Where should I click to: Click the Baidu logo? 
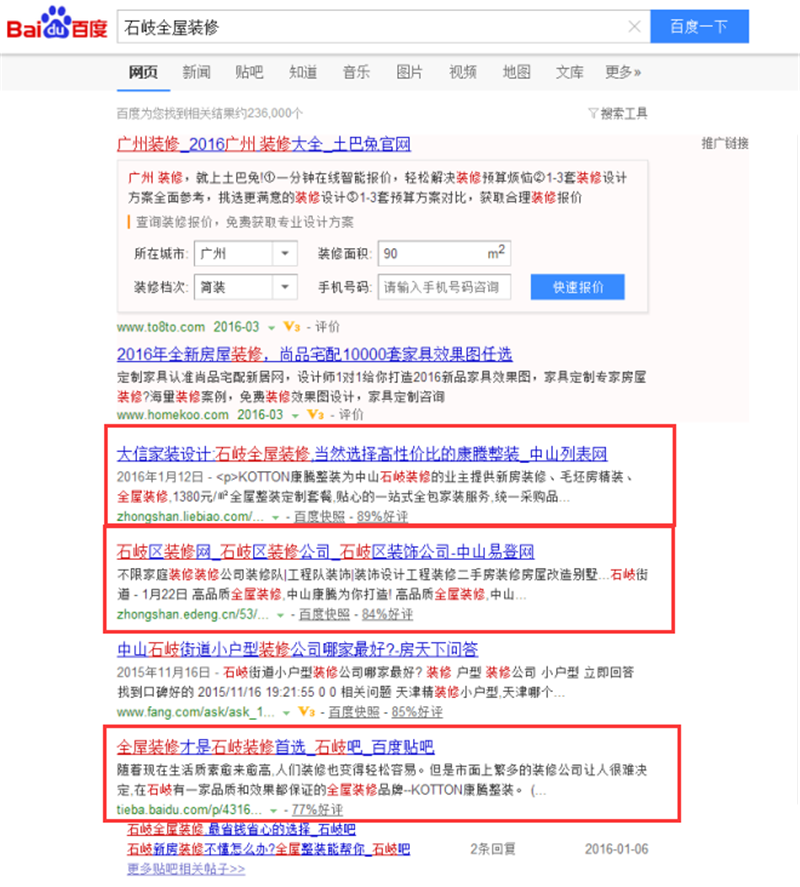(x=57, y=24)
